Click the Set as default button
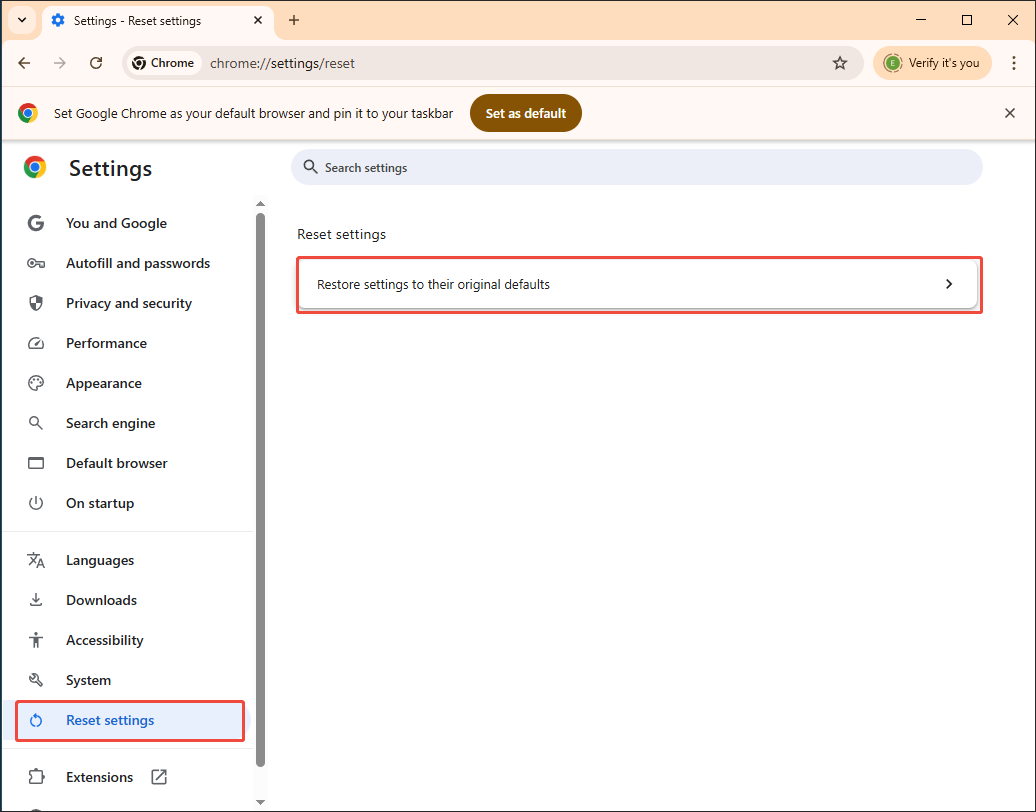The width and height of the screenshot is (1036, 812). (525, 113)
